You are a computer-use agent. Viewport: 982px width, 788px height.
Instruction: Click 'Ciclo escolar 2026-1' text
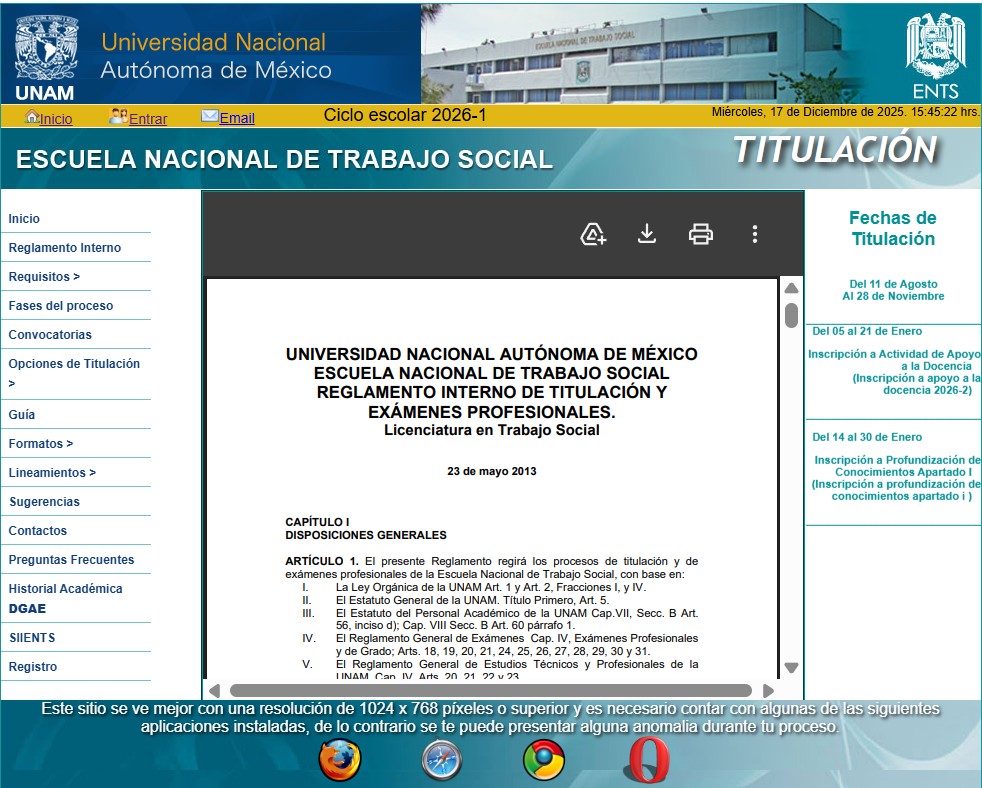(x=405, y=115)
